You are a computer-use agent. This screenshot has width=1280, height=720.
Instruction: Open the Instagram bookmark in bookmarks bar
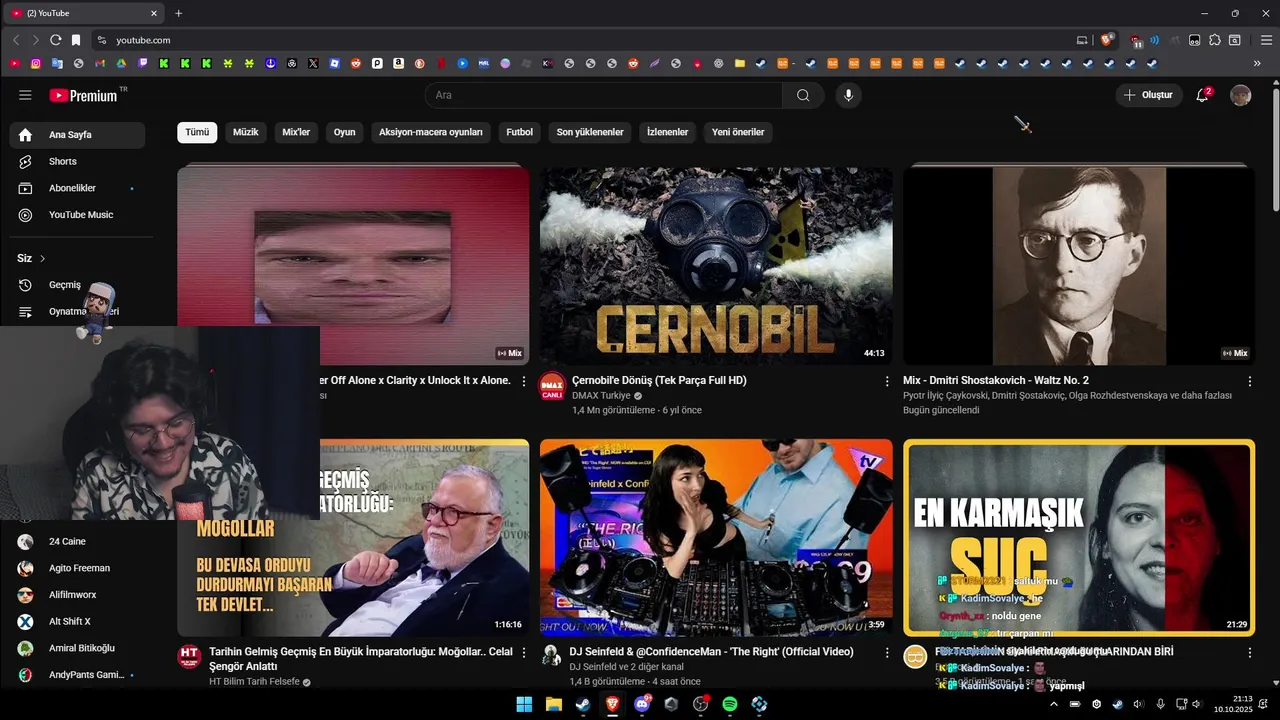point(36,63)
